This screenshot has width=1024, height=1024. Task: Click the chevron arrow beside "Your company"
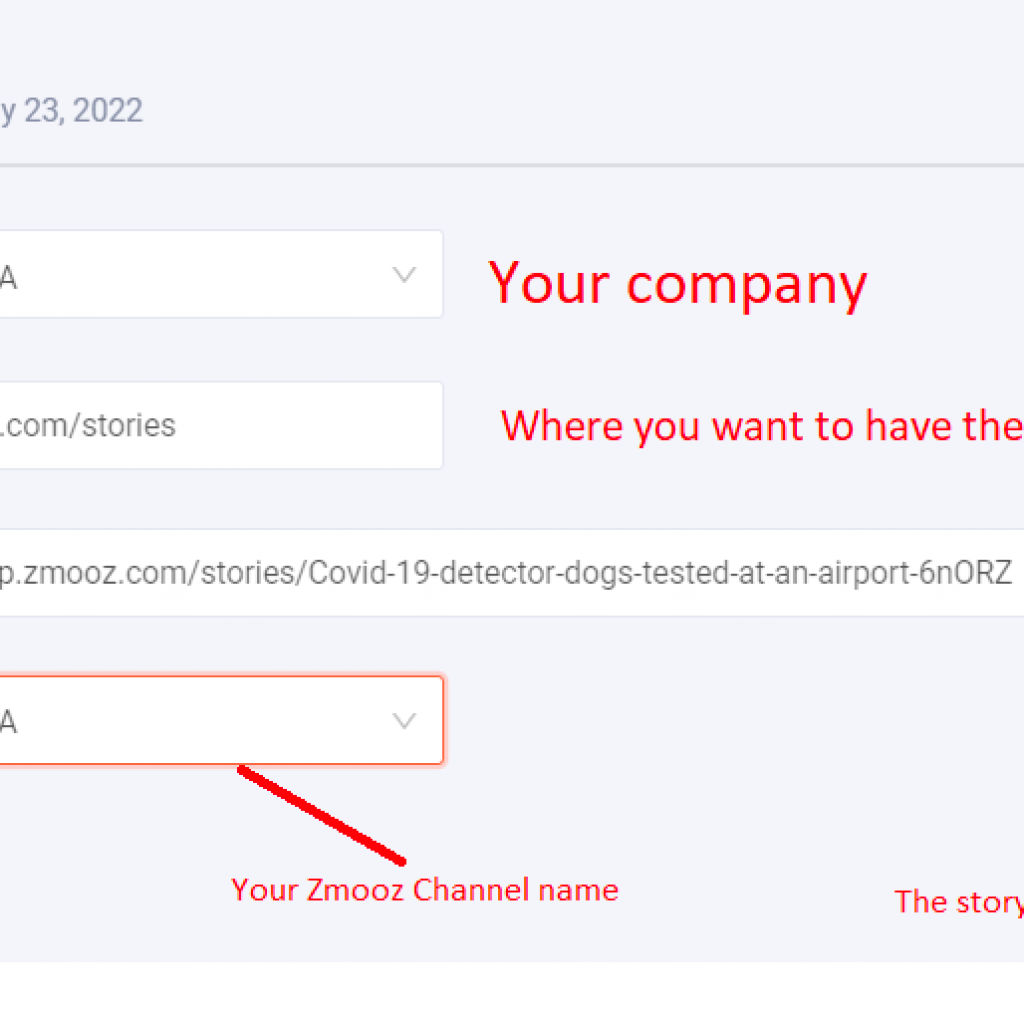pos(404,274)
